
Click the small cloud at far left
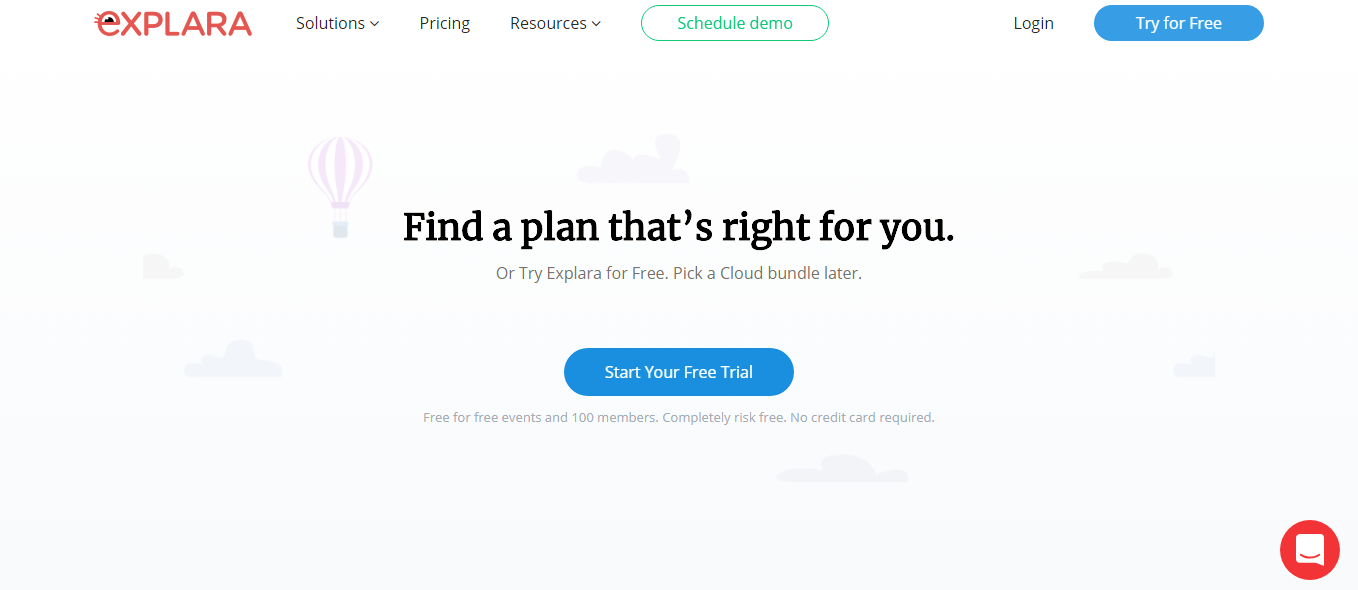(163, 266)
